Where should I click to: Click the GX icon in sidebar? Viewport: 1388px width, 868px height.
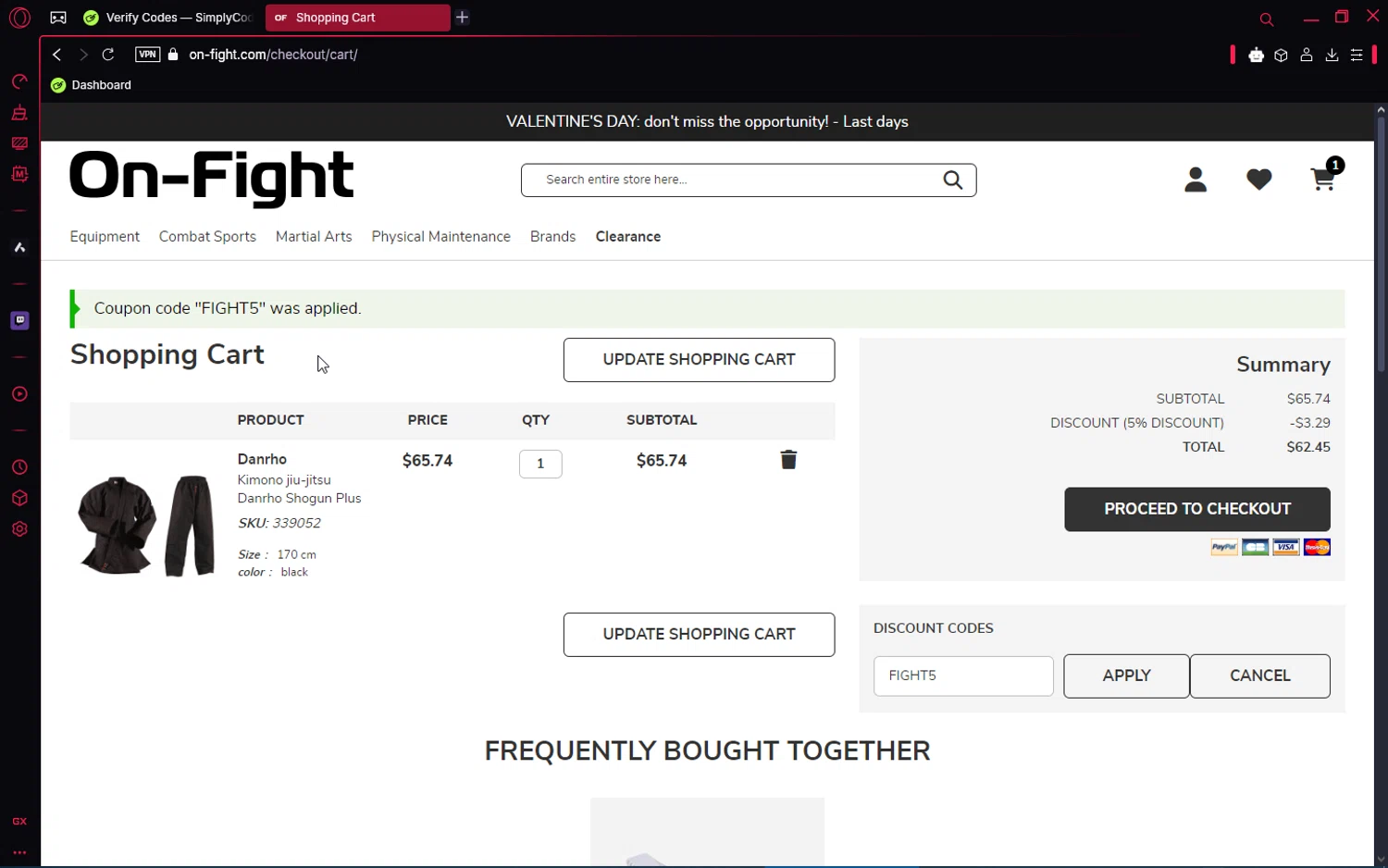click(x=19, y=822)
